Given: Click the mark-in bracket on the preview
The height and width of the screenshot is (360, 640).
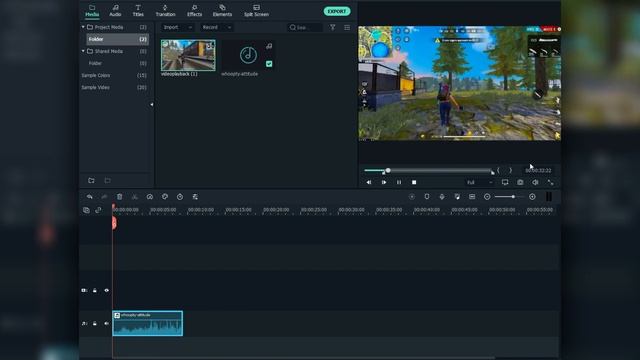Looking at the screenshot, I should point(498,170).
